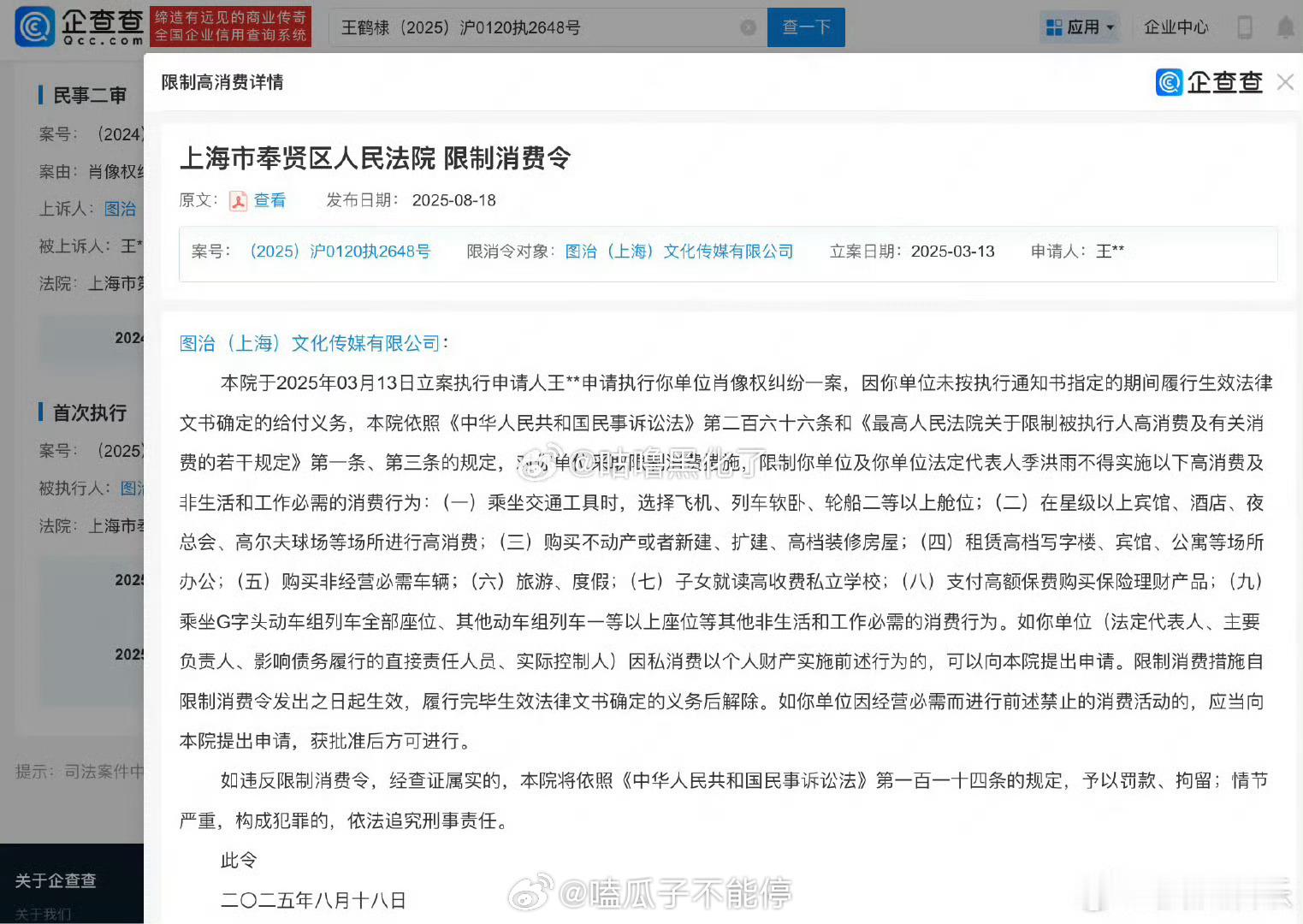Click the 应用 grid icon
This screenshot has height=924, width=1303.
(1054, 27)
